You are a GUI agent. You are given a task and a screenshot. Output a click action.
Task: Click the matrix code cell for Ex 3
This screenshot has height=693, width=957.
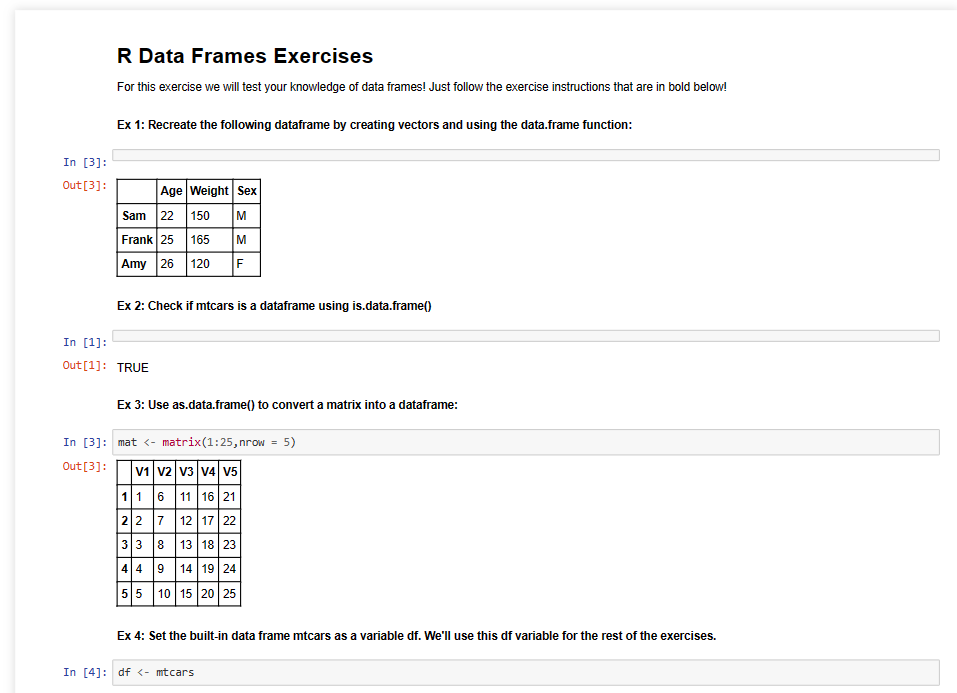(525, 442)
